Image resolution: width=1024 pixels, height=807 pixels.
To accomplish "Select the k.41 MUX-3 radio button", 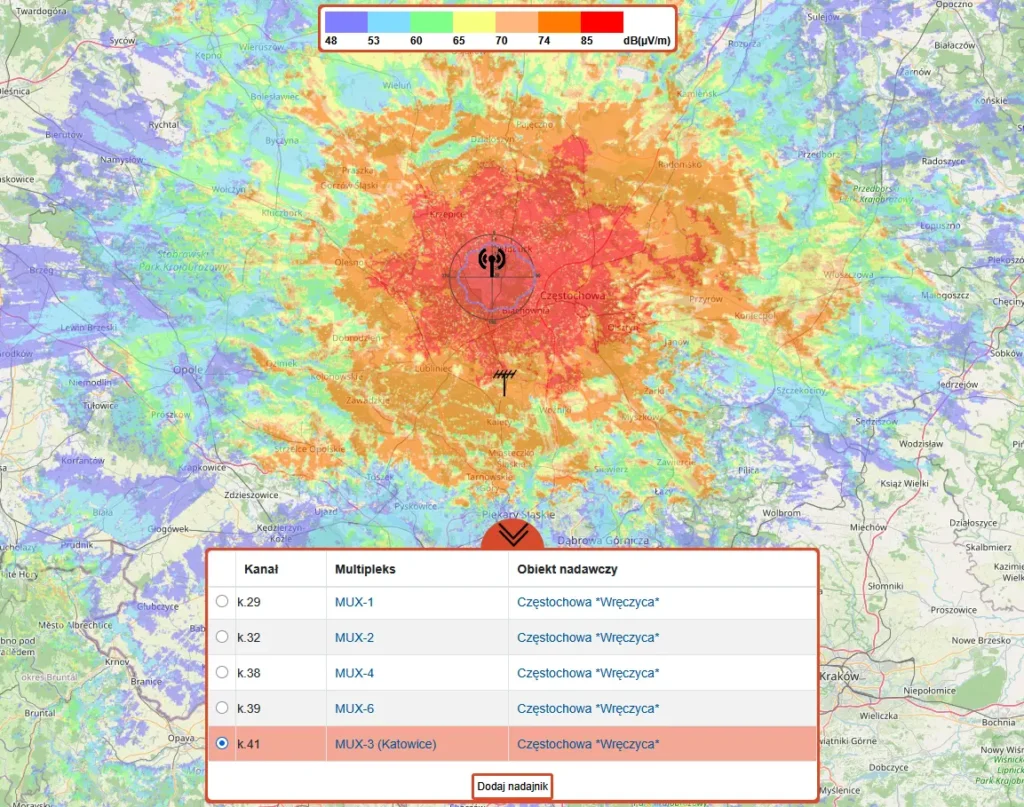I will [222, 743].
